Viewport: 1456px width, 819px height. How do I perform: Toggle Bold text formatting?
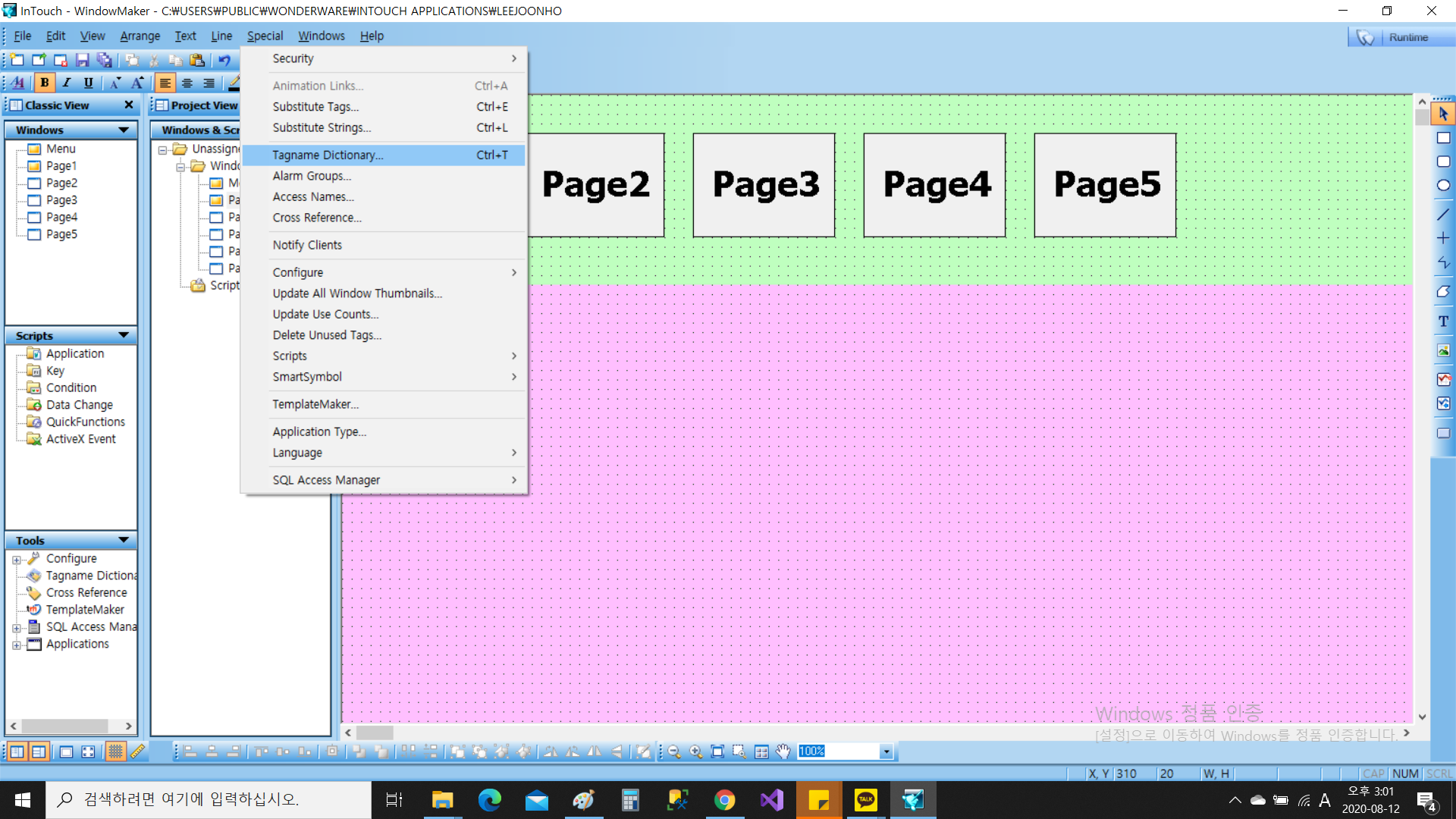(x=45, y=83)
